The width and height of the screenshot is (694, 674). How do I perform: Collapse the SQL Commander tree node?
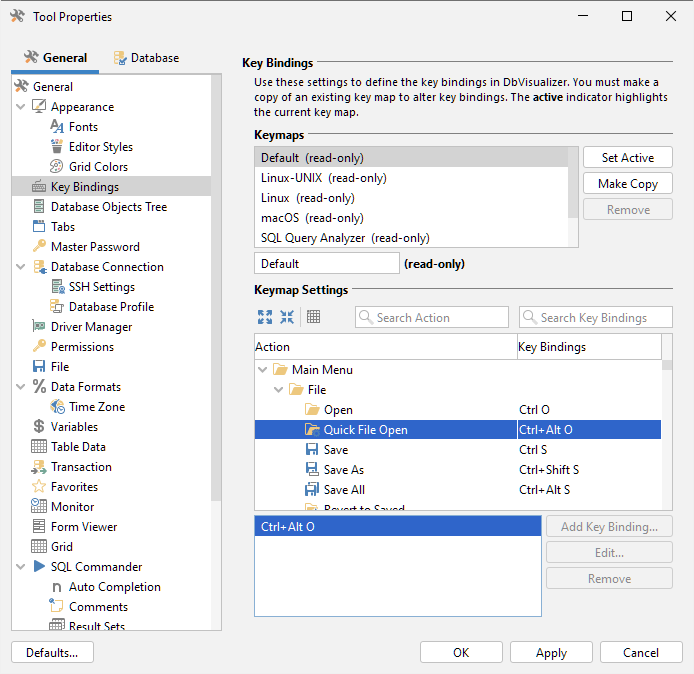(21, 567)
